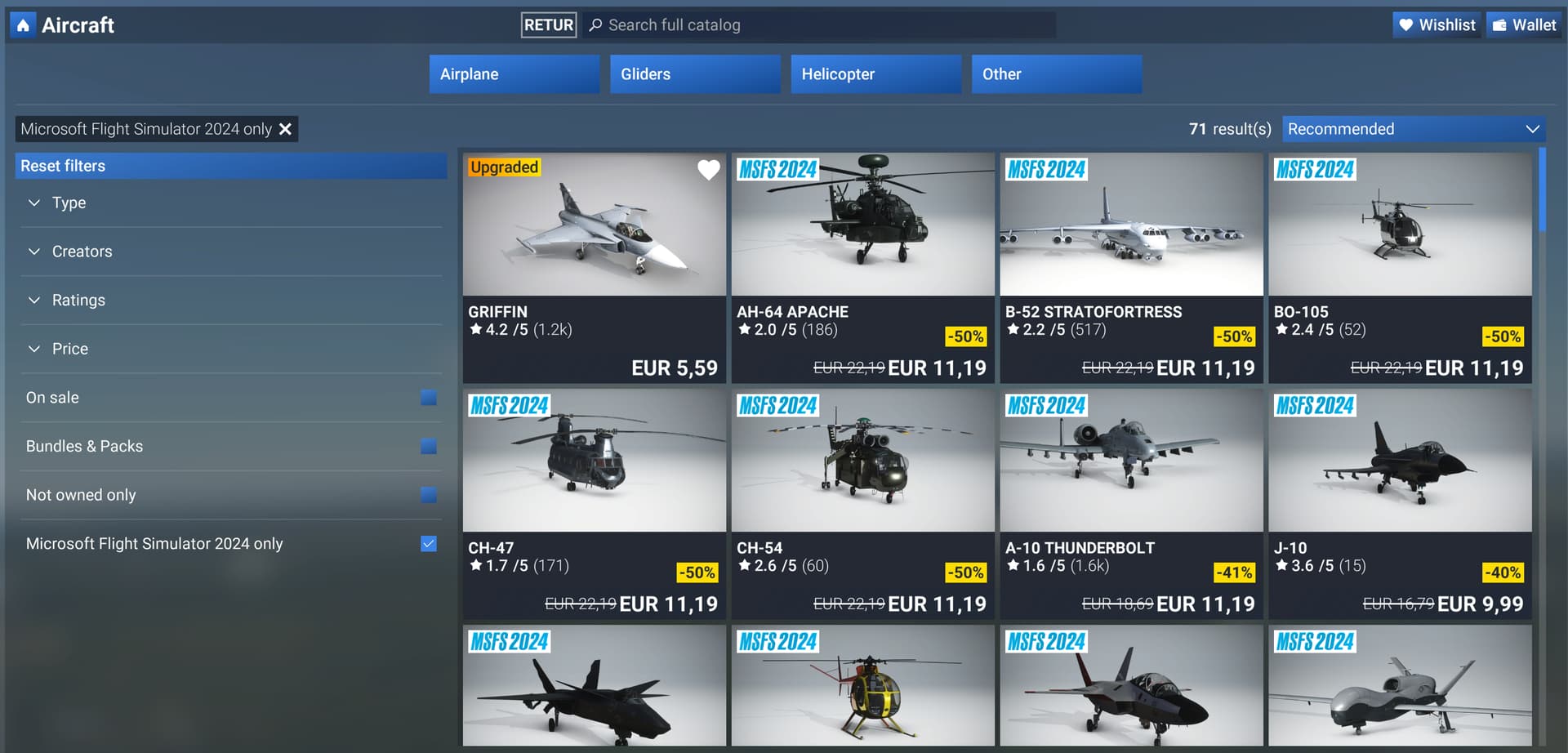Select the Helicopter category tab
This screenshot has width=1568, height=753.
[875, 74]
